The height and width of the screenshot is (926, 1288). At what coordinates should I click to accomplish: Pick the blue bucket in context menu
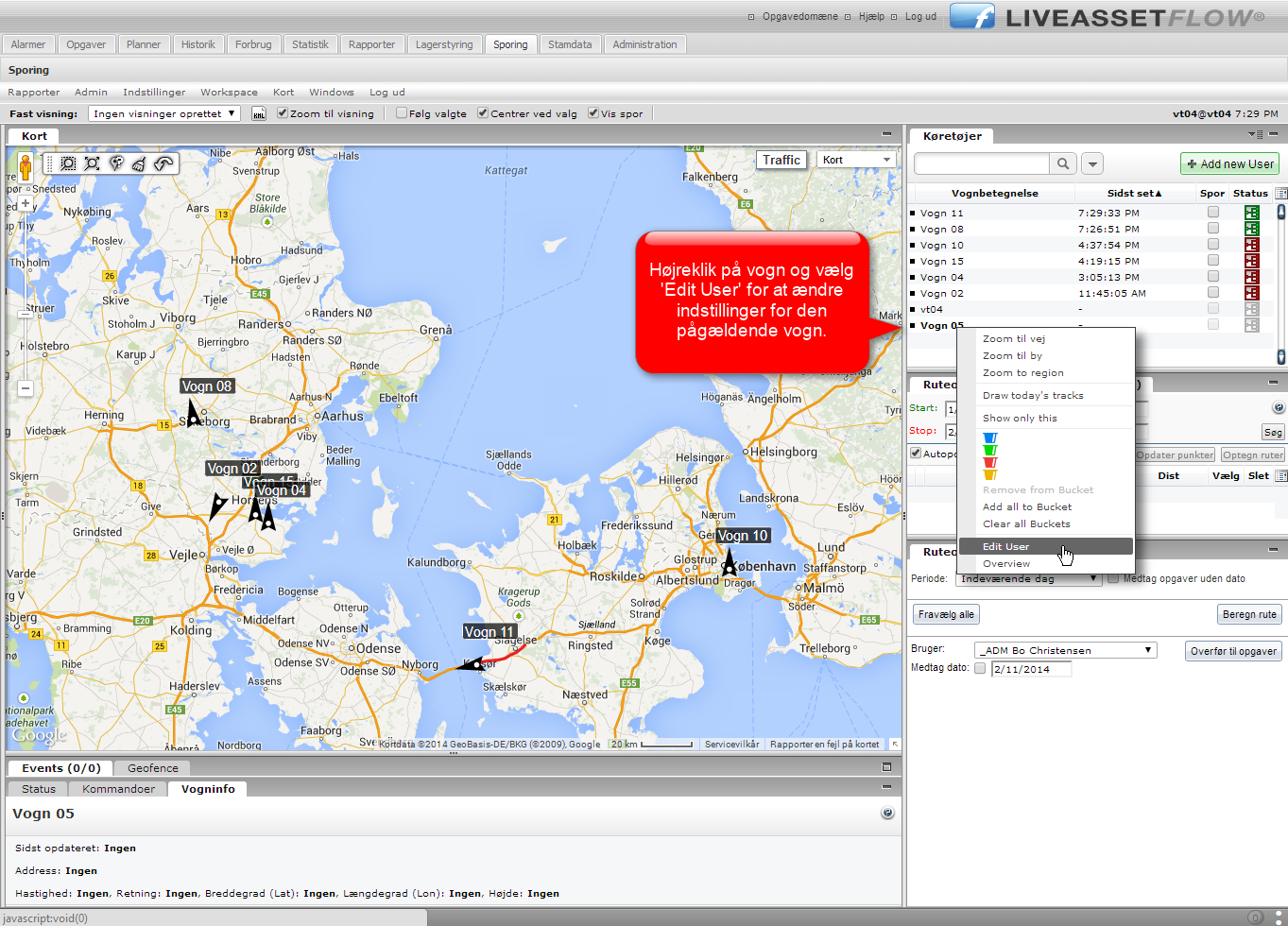point(989,437)
